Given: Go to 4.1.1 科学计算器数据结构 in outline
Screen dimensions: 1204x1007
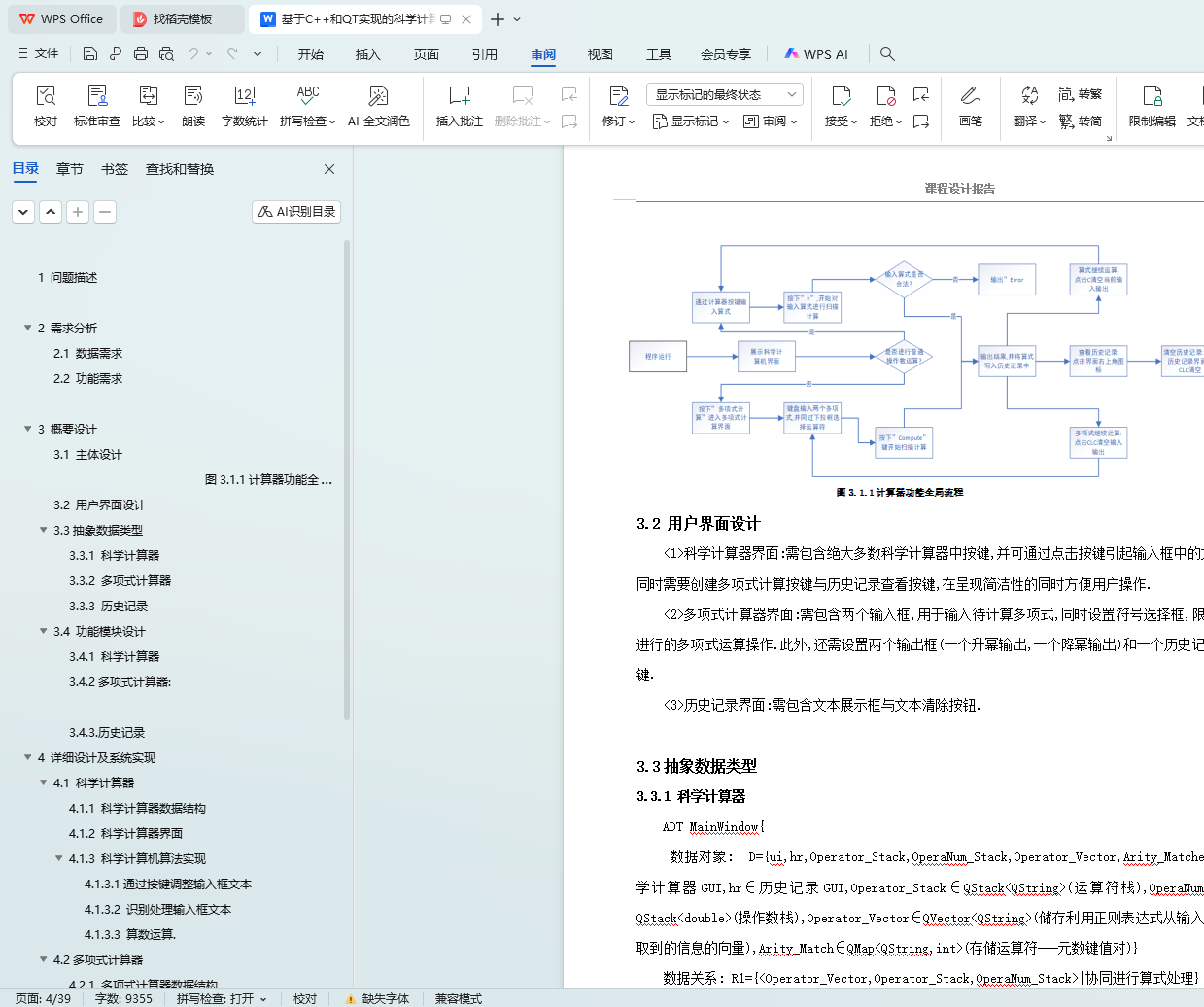Looking at the screenshot, I should [x=137, y=808].
